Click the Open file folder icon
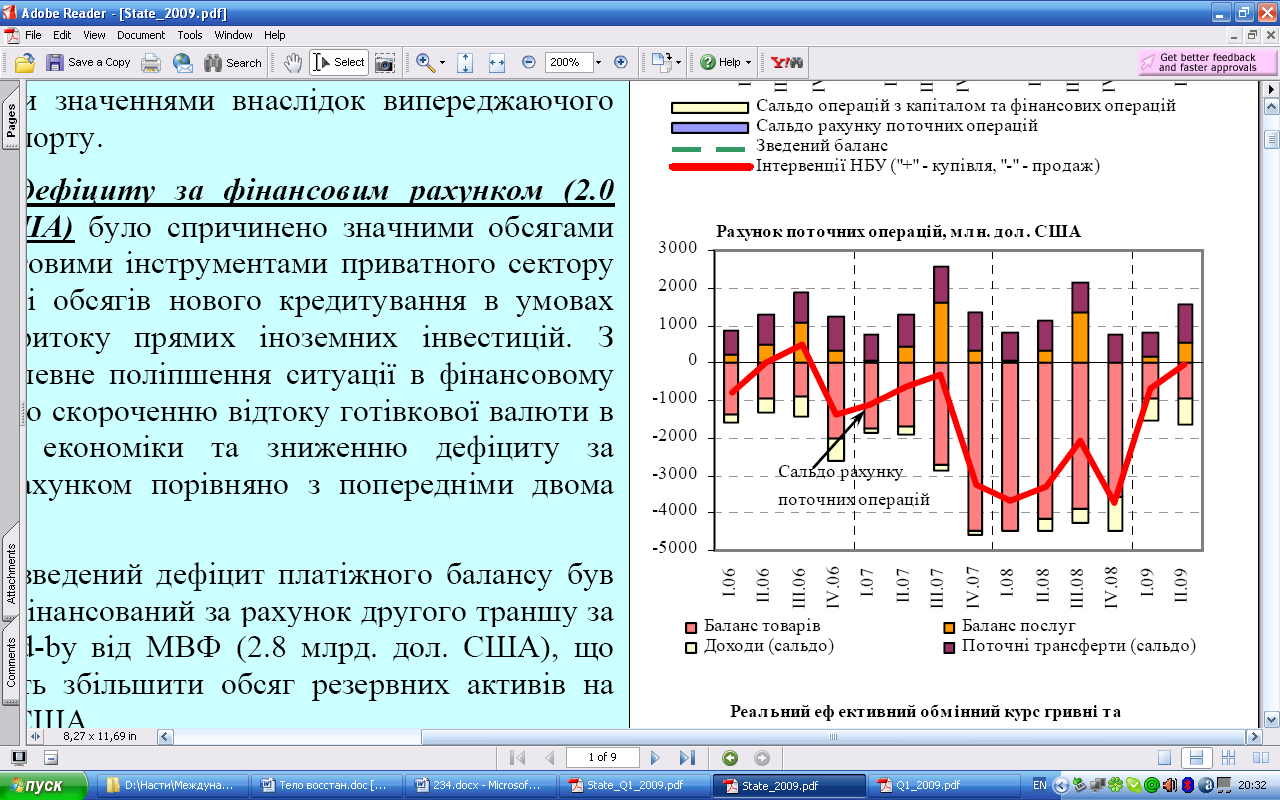This screenshot has height=800, width=1280. click(x=25, y=62)
